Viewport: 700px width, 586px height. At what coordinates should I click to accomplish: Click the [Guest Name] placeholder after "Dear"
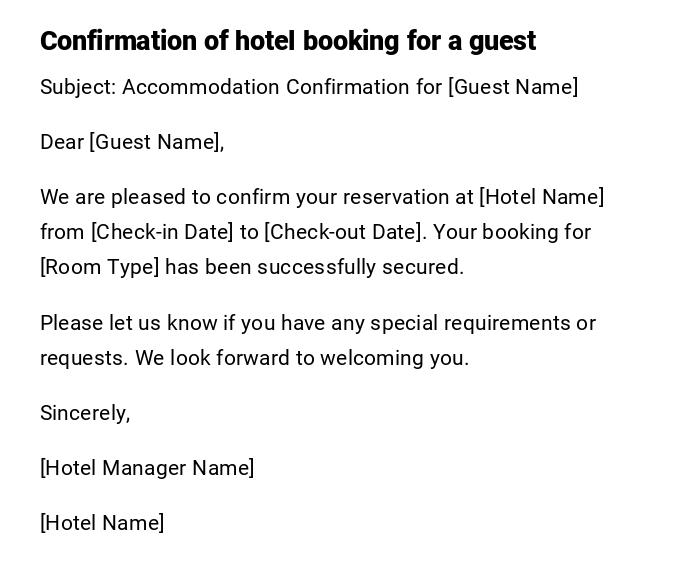[x=156, y=142]
